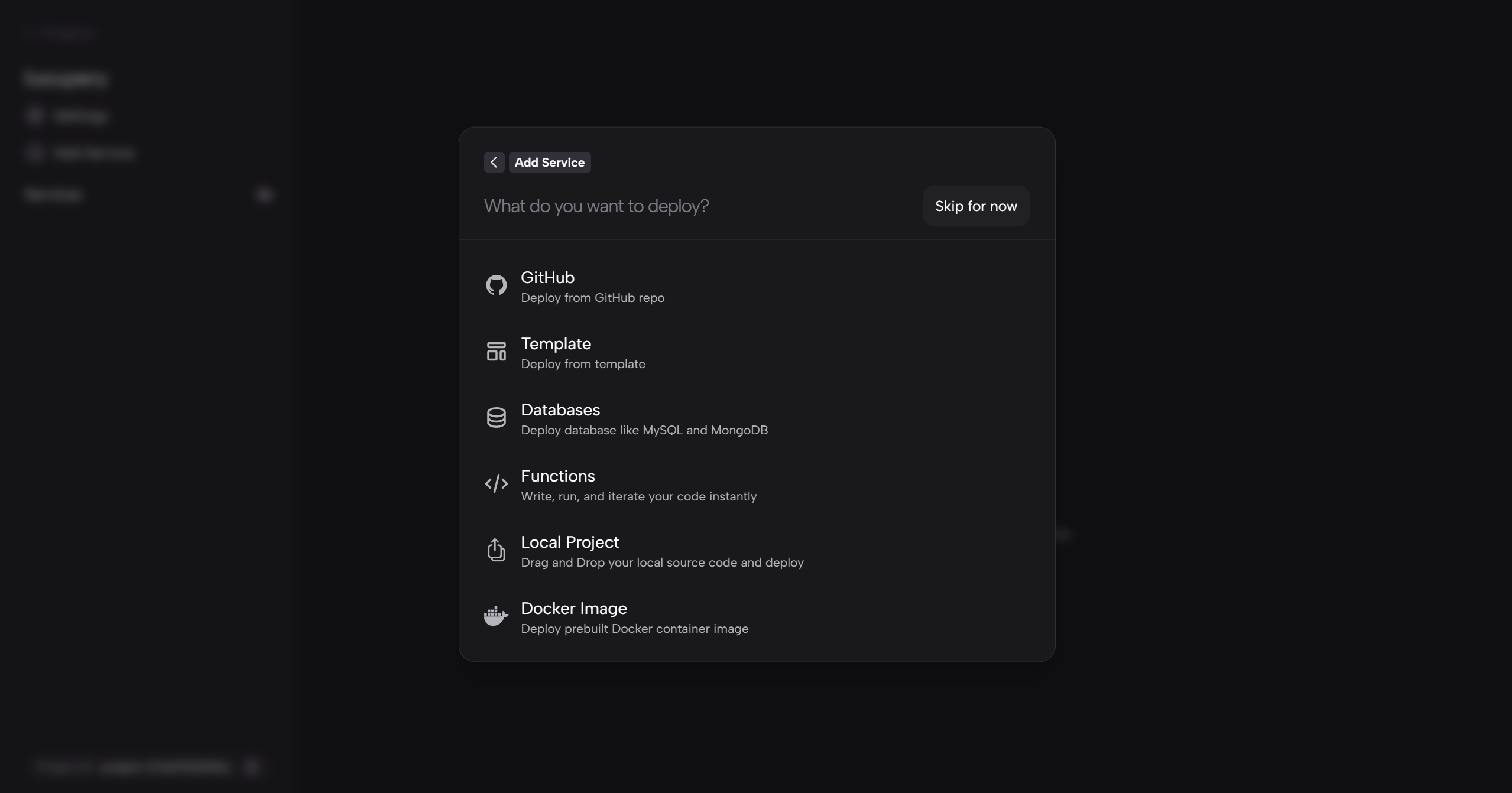This screenshot has width=1512, height=793.
Task: Click the GitHub logo icon
Action: (496, 285)
